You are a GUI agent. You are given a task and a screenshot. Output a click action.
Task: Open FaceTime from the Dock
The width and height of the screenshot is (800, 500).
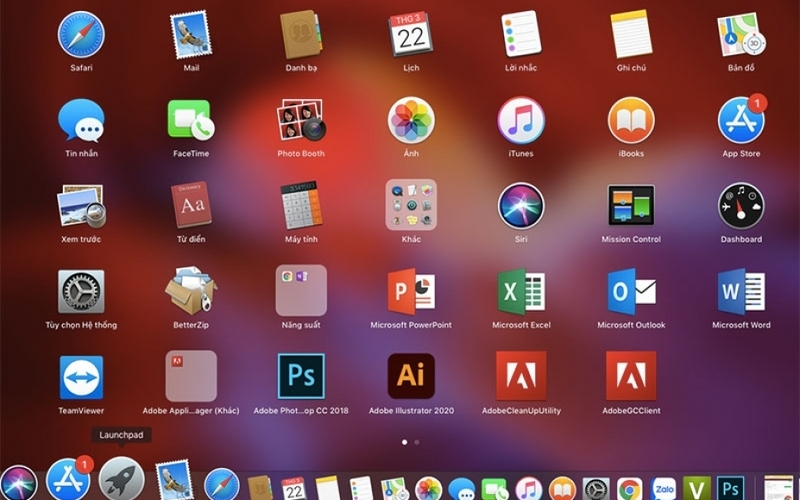(495, 489)
